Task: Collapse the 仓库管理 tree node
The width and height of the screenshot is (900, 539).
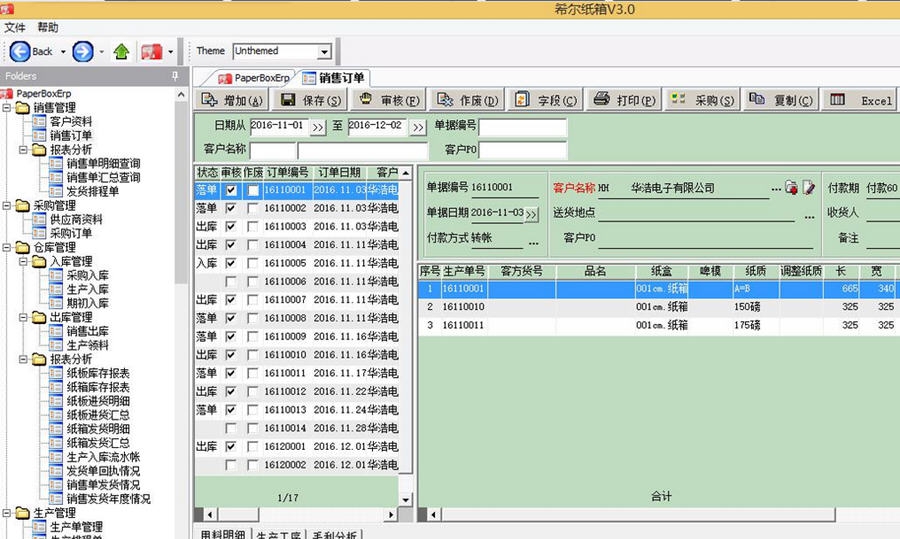Action: coord(6,247)
